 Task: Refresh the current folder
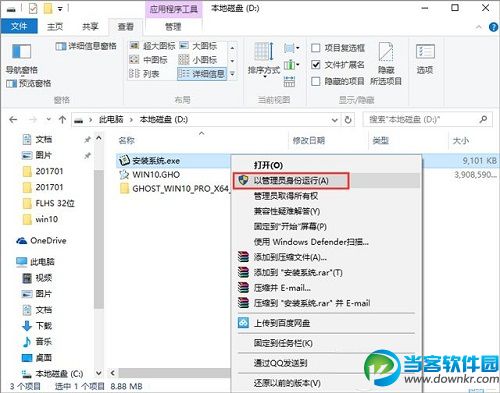click(348, 120)
